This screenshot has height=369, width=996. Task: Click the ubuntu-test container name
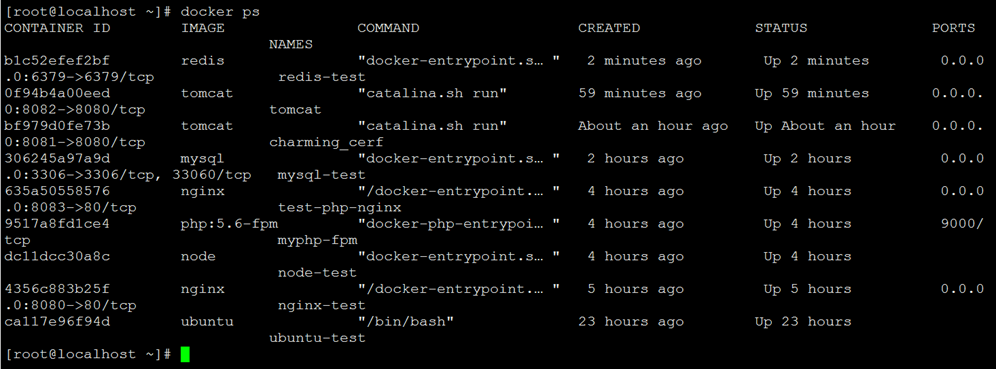point(318,338)
